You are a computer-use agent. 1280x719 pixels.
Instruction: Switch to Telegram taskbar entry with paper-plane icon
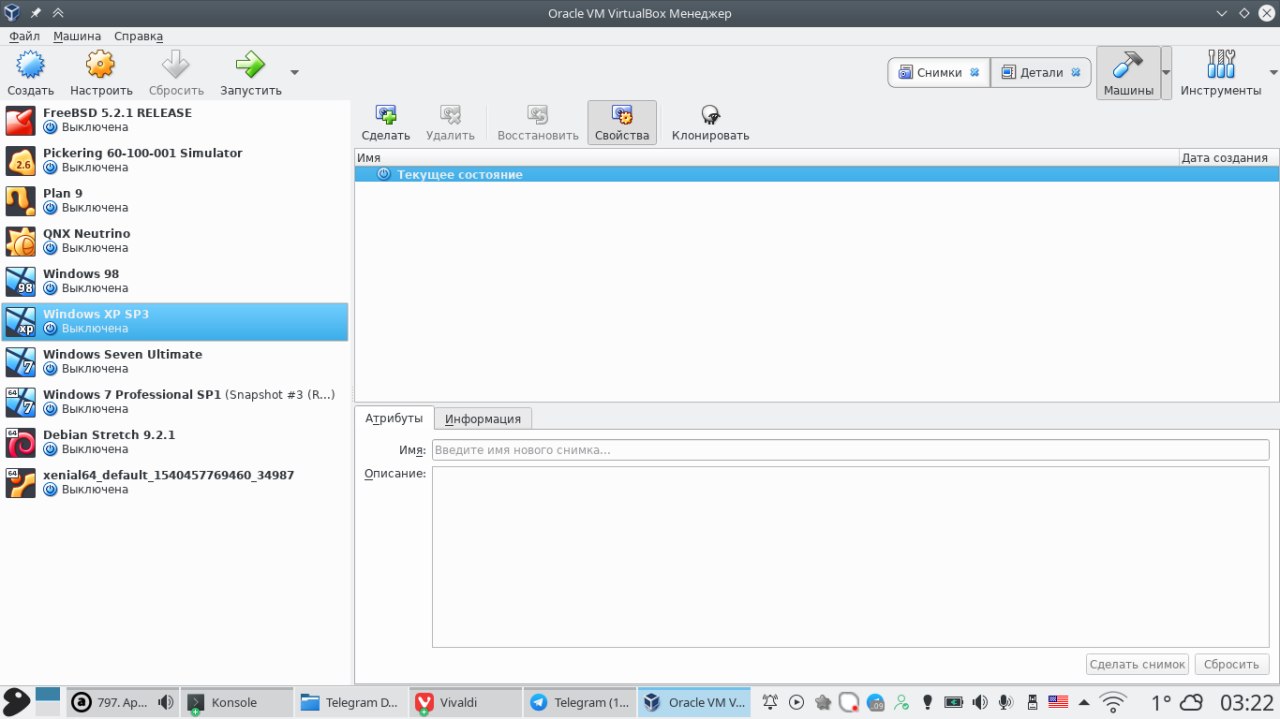[x=579, y=702]
